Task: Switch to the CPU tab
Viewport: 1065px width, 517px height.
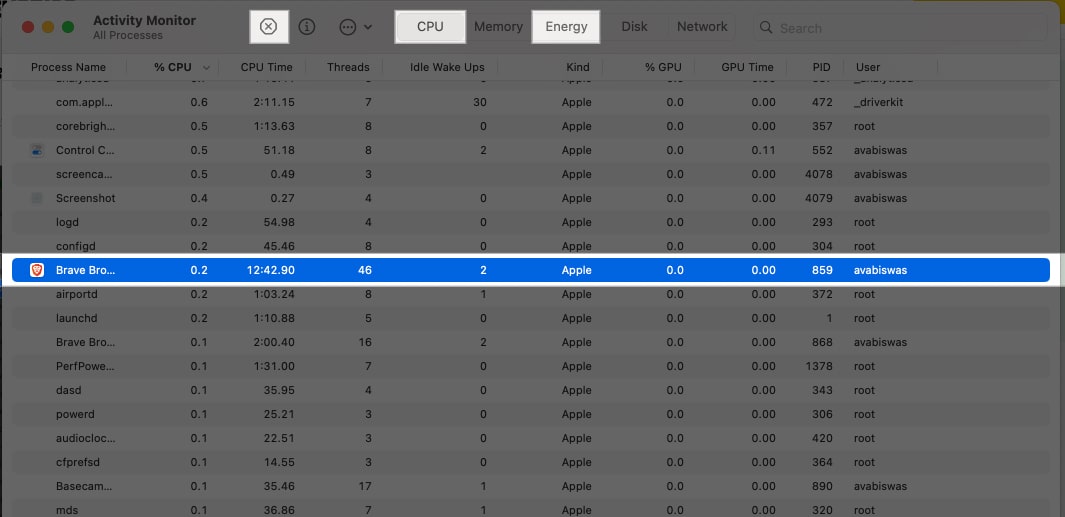Action: pyautogui.click(x=430, y=27)
